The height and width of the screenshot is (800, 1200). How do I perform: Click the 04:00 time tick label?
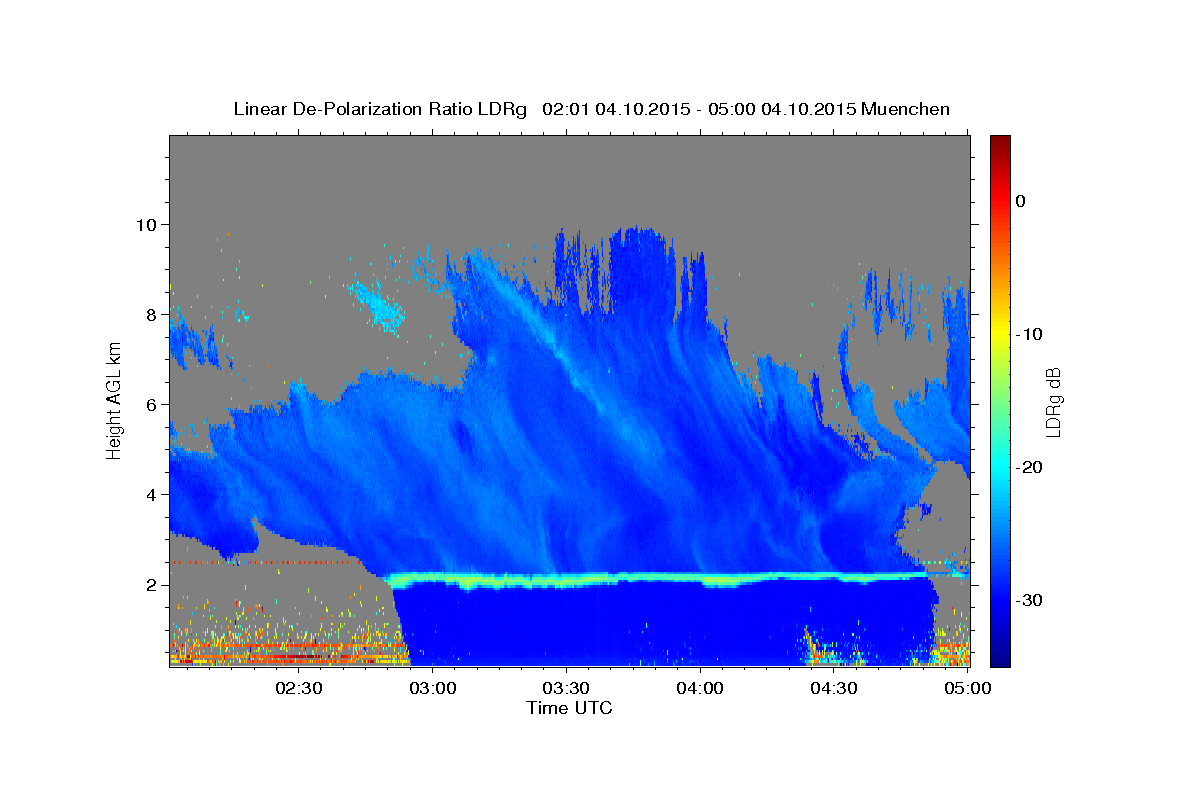[x=700, y=689]
